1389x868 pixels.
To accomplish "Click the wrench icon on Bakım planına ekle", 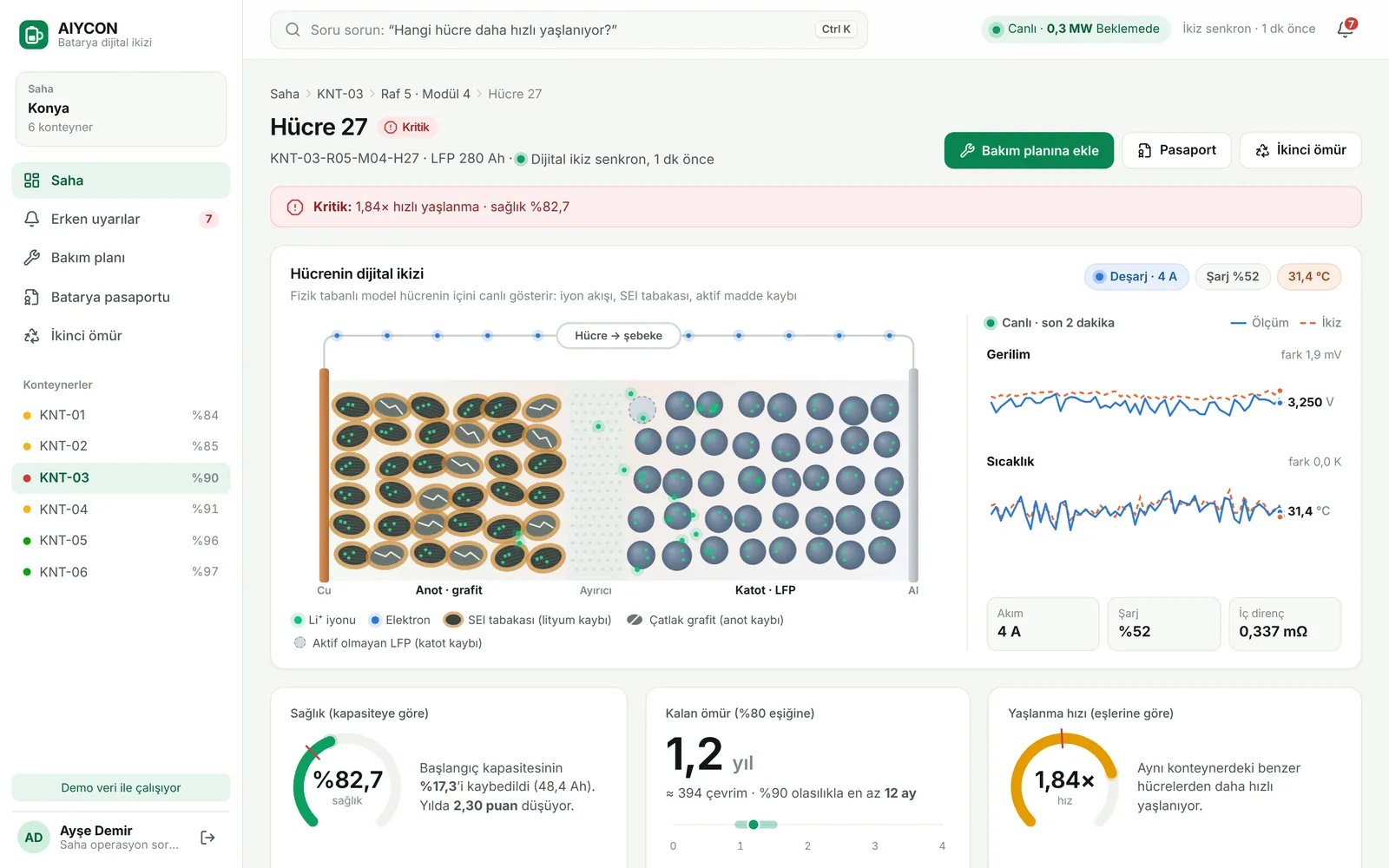I will [967, 150].
